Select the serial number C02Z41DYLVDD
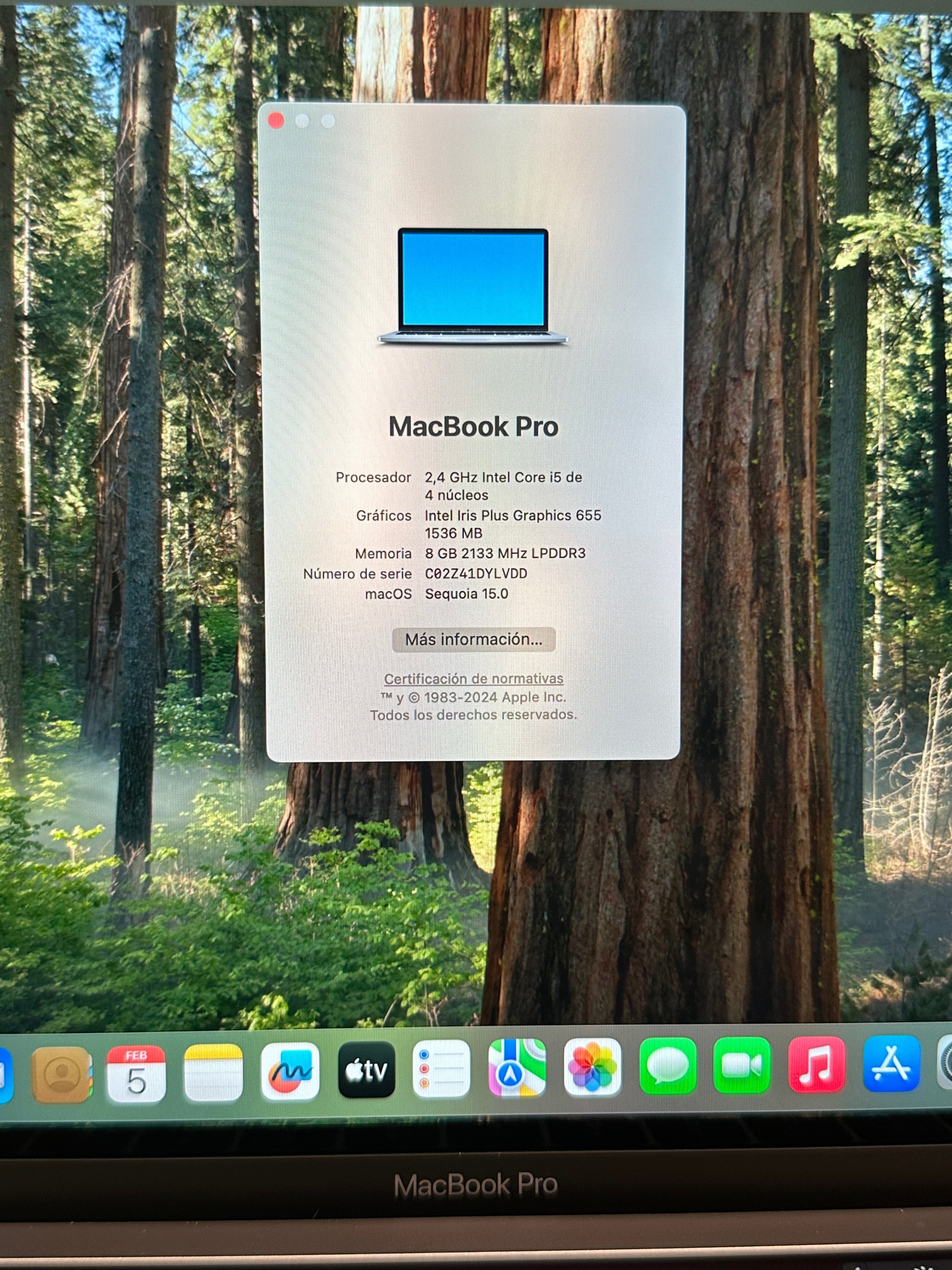 476,574
